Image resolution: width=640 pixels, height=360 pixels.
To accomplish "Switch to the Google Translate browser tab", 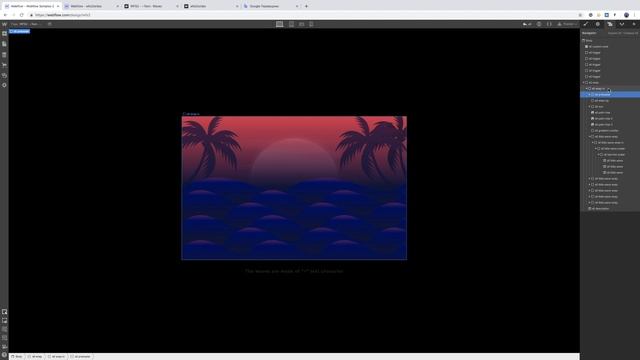I will pos(271,6).
